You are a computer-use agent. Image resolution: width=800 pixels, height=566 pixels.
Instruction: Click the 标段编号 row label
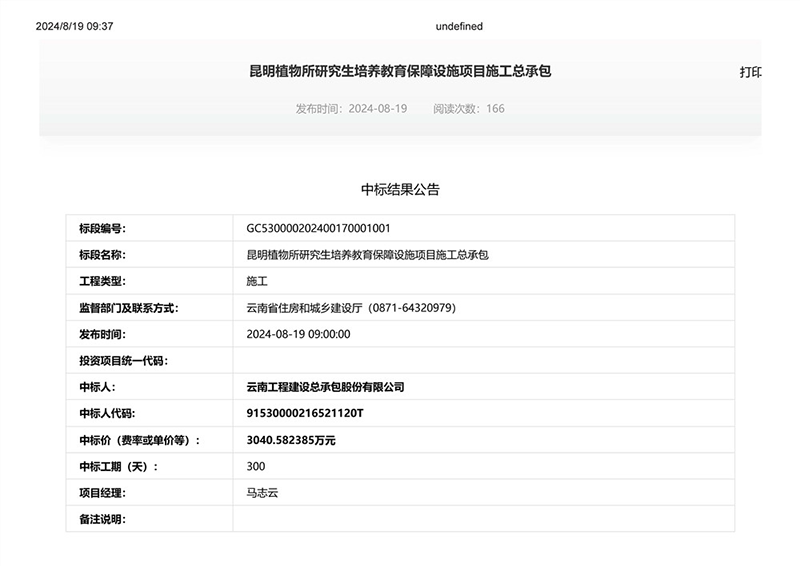click(x=102, y=229)
